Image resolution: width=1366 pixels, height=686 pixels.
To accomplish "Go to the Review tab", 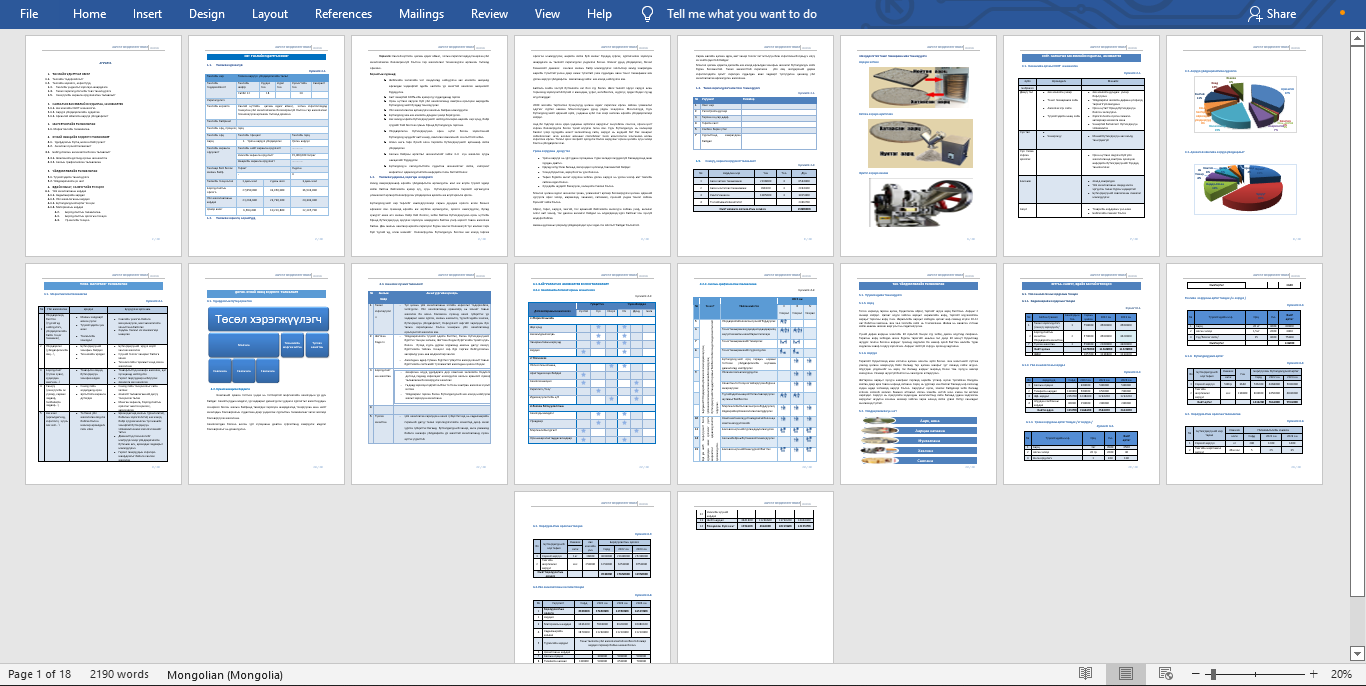I will tap(489, 14).
